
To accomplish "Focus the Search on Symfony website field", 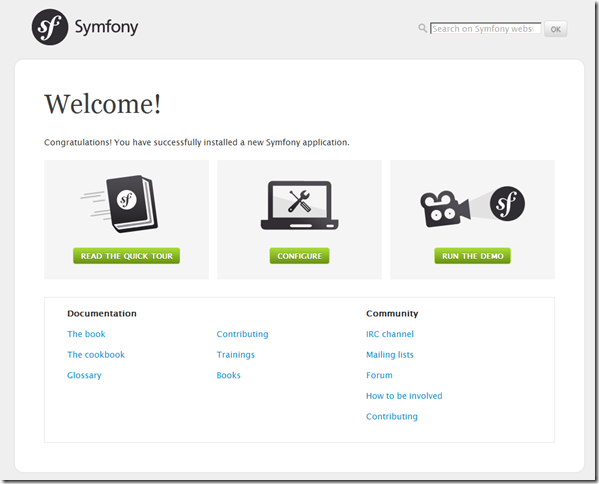I will coord(486,29).
